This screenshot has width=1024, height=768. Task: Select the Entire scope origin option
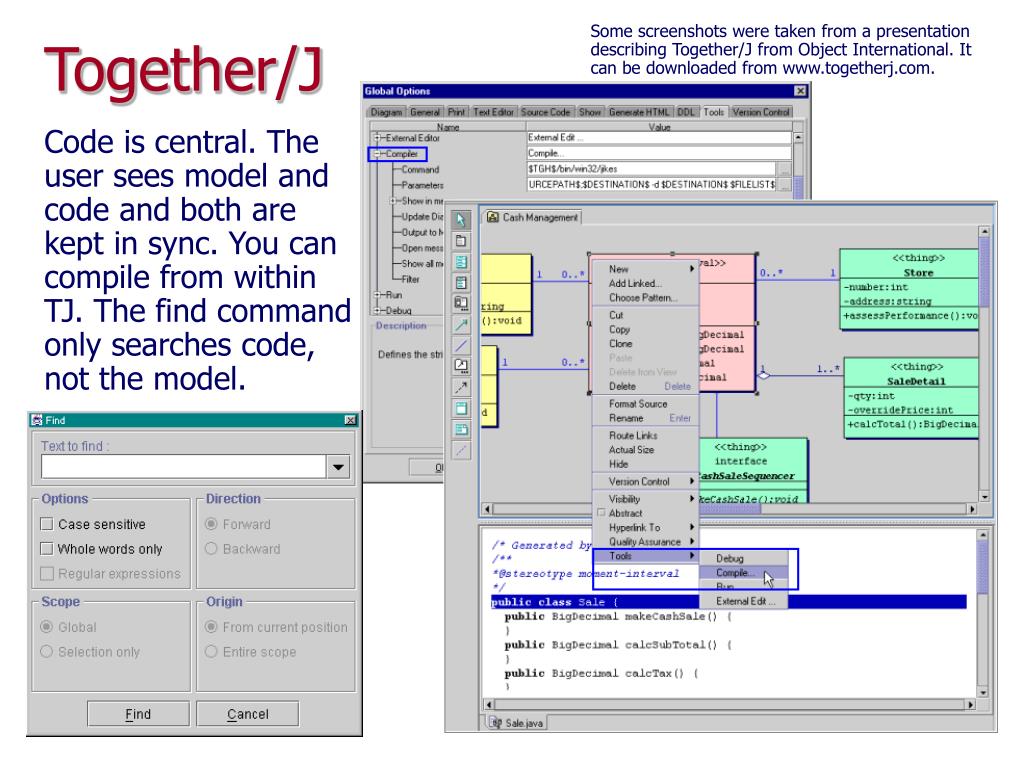[211, 651]
